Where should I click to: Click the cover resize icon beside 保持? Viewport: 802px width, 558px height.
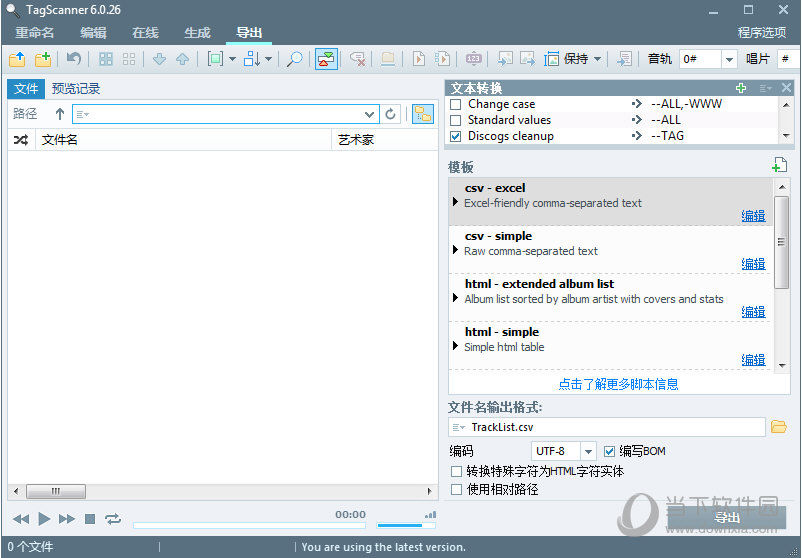[x=551, y=59]
